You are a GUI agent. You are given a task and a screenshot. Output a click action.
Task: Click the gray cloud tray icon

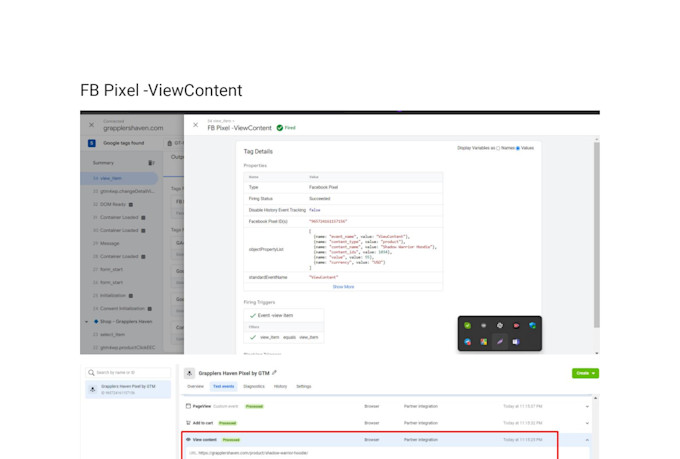tap(484, 325)
